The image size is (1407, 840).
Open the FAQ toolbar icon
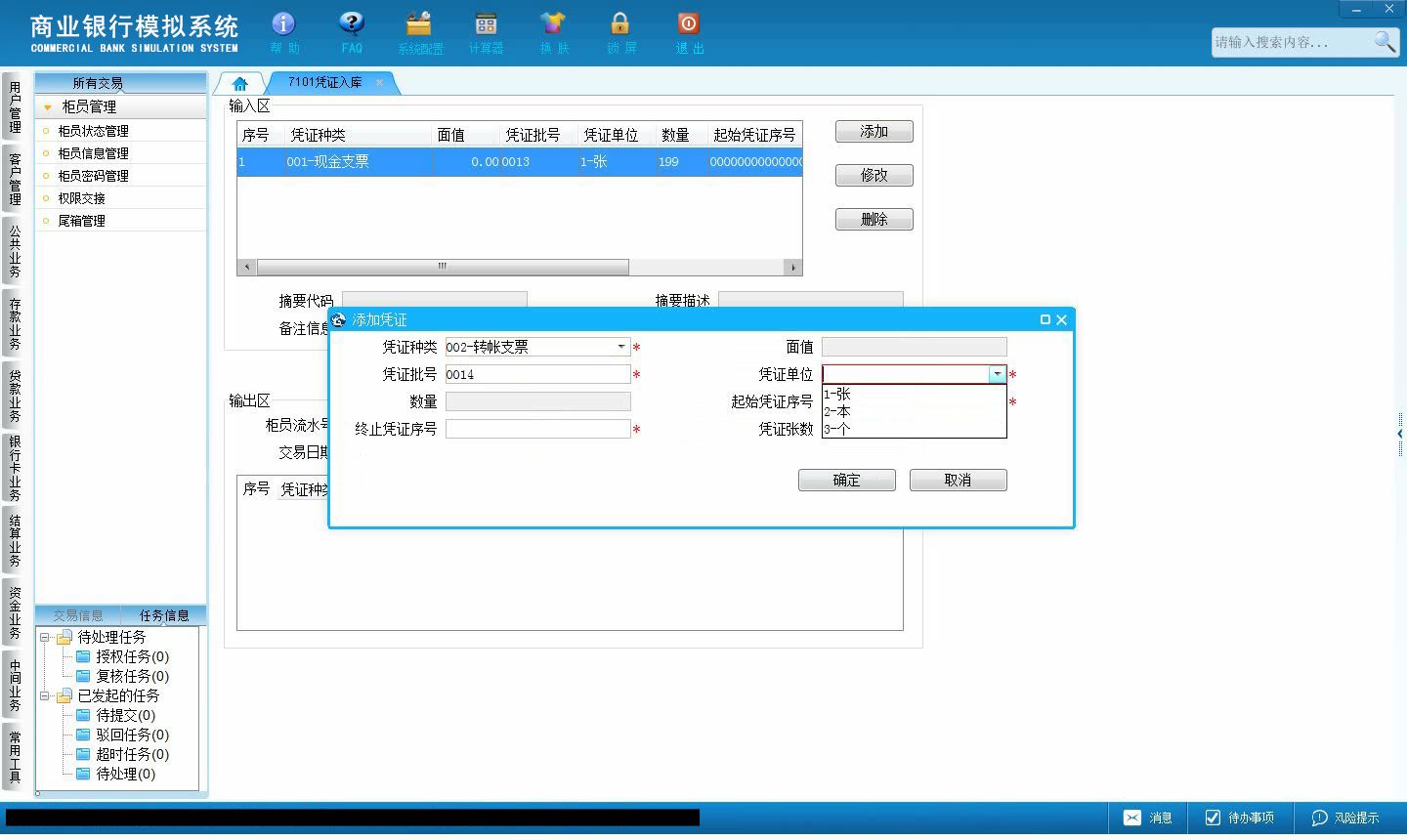tap(352, 32)
